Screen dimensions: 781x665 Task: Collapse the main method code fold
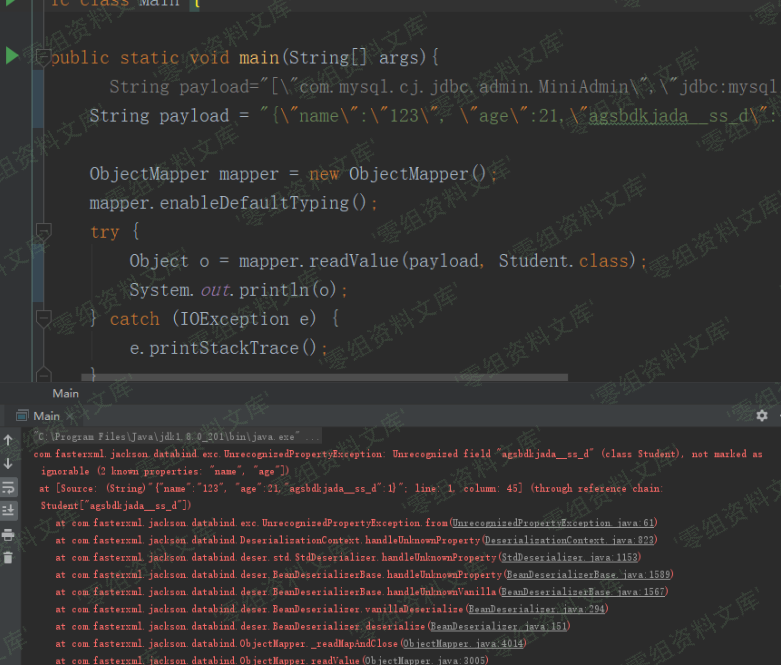[x=42, y=58]
